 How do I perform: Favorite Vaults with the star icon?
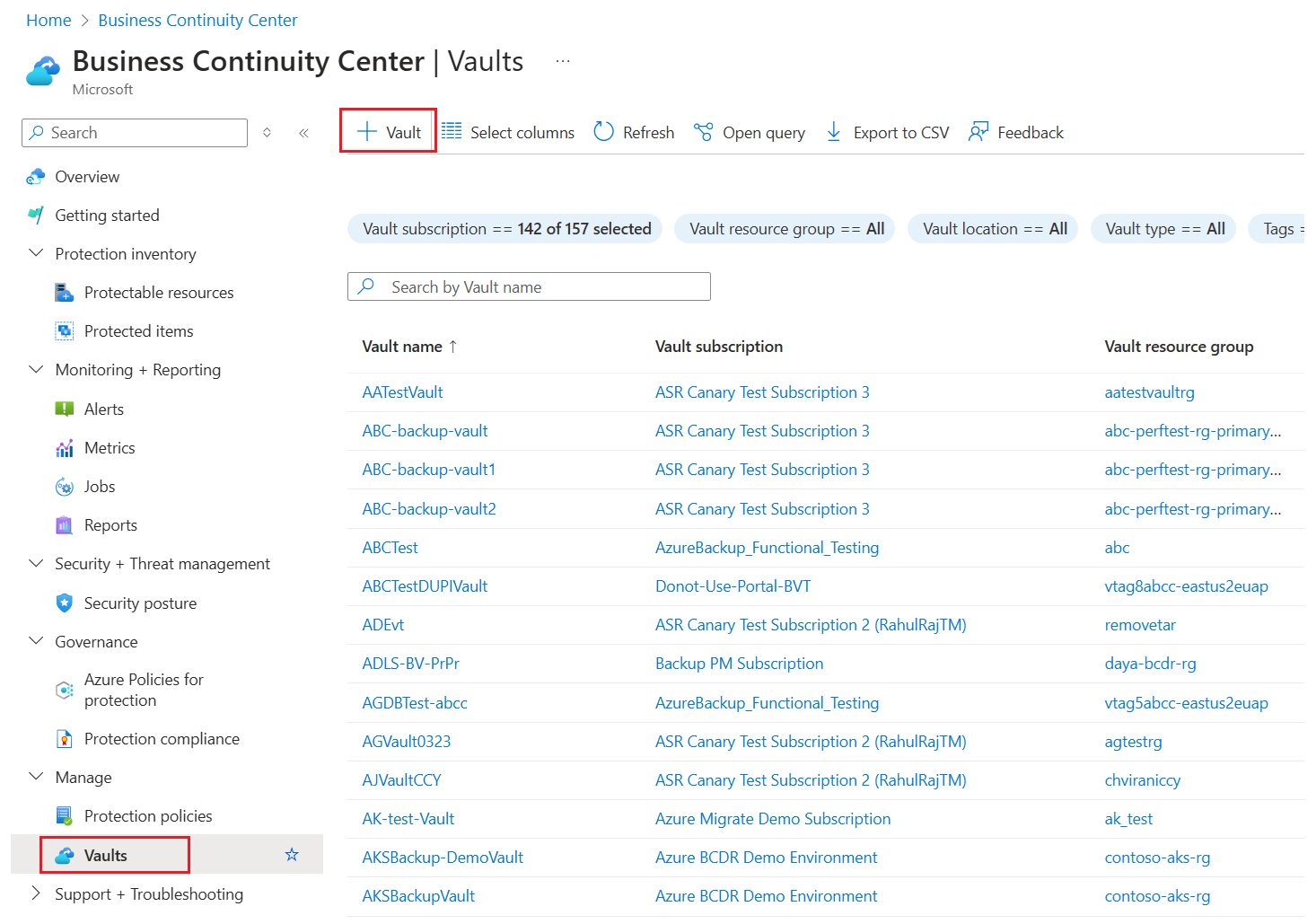tap(292, 855)
